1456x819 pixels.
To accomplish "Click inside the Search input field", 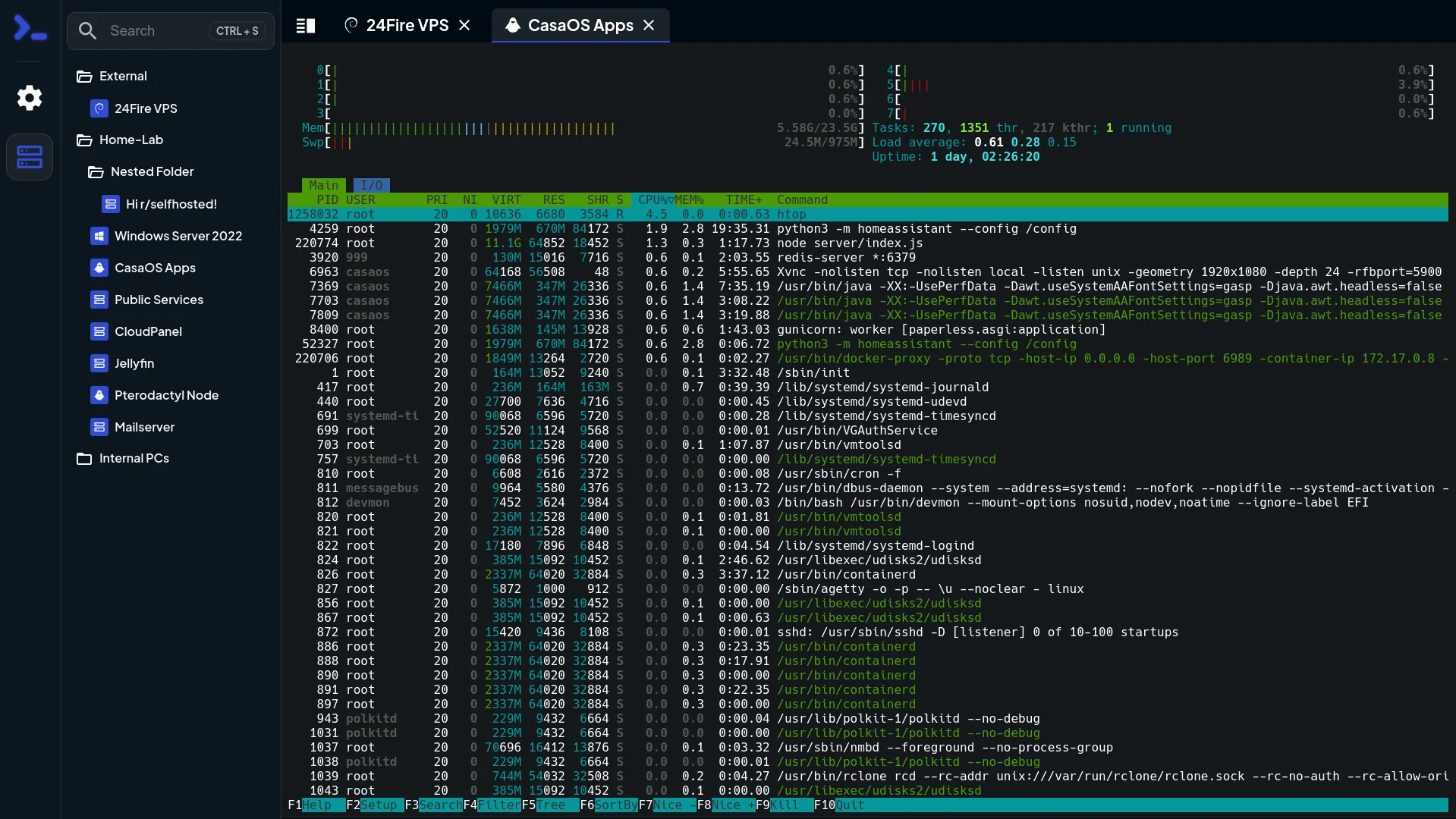I will [x=152, y=30].
